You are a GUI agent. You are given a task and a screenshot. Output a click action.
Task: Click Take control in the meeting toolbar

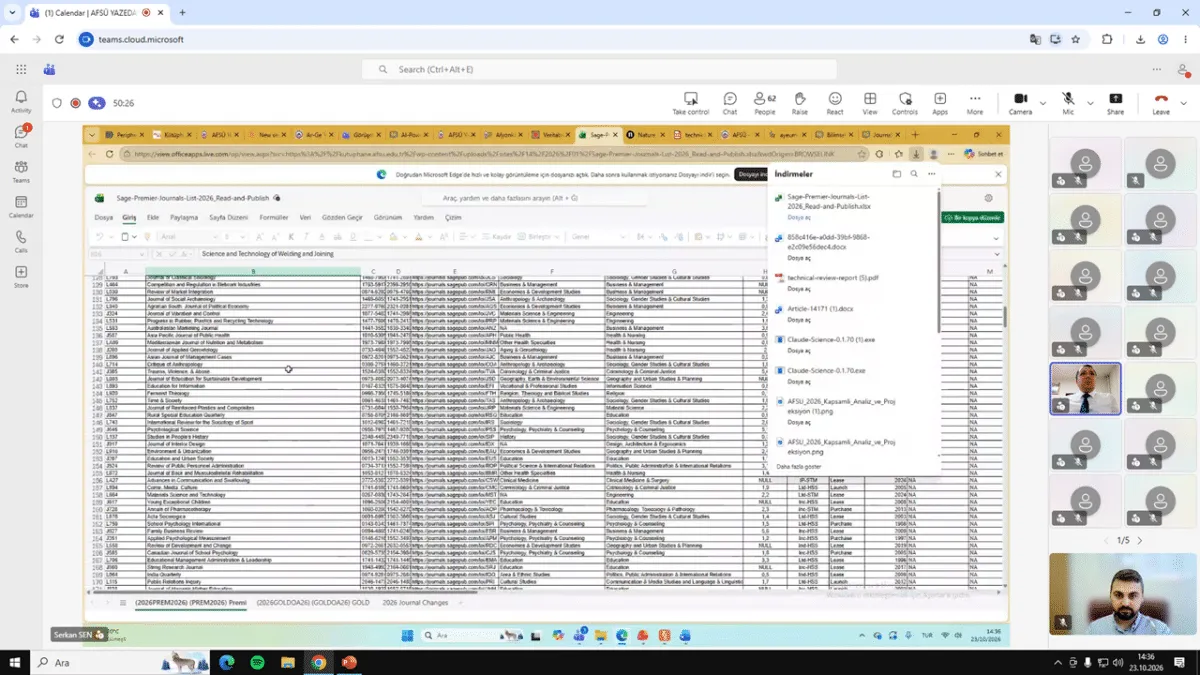[x=690, y=103]
